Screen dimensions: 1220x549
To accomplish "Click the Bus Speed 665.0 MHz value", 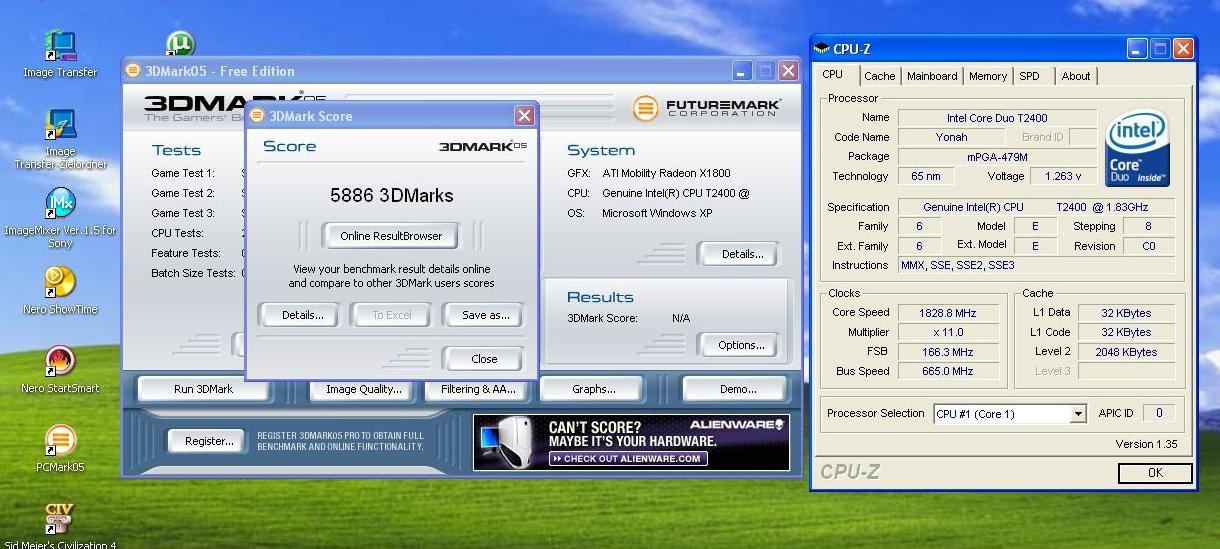I will 948,371.
